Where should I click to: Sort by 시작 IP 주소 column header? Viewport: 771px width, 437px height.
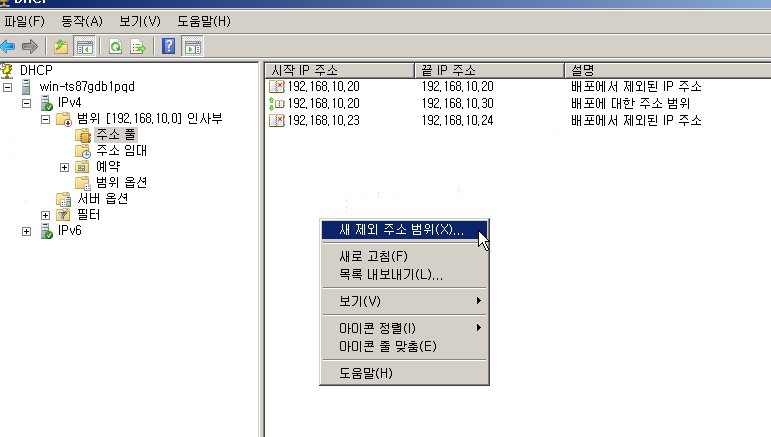[340, 70]
